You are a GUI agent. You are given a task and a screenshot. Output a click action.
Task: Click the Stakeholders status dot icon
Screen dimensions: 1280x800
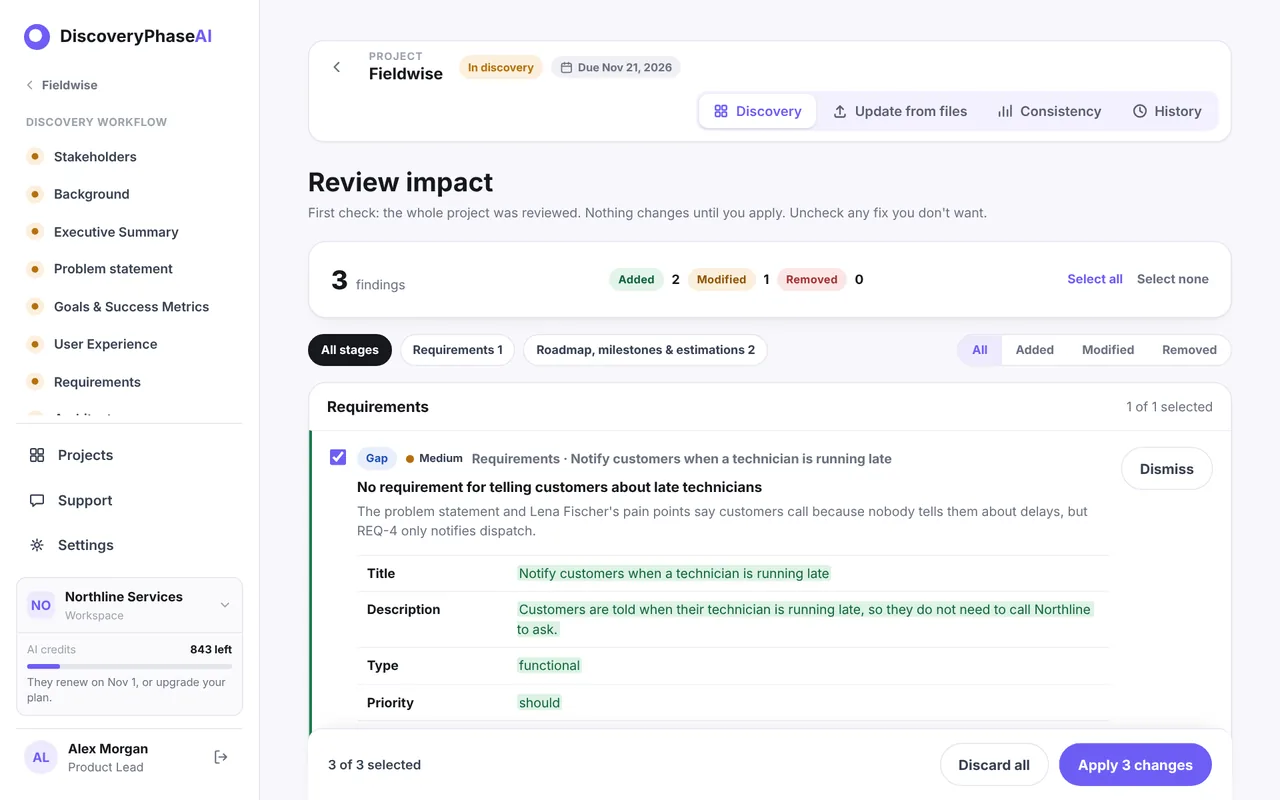coord(35,156)
